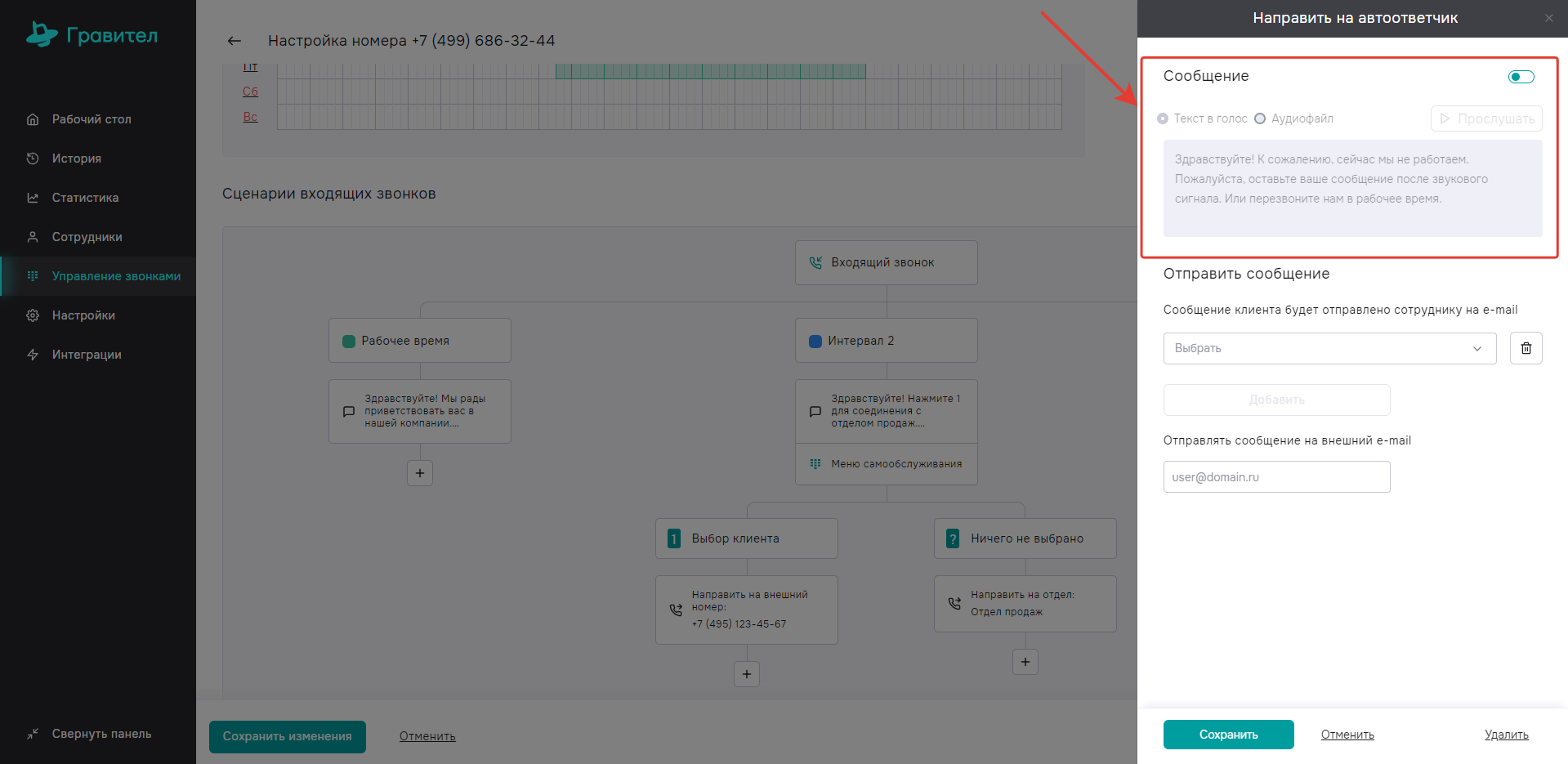Click the trash icon beside employee dropdown
Viewport: 1568px width, 764px height.
click(x=1526, y=348)
